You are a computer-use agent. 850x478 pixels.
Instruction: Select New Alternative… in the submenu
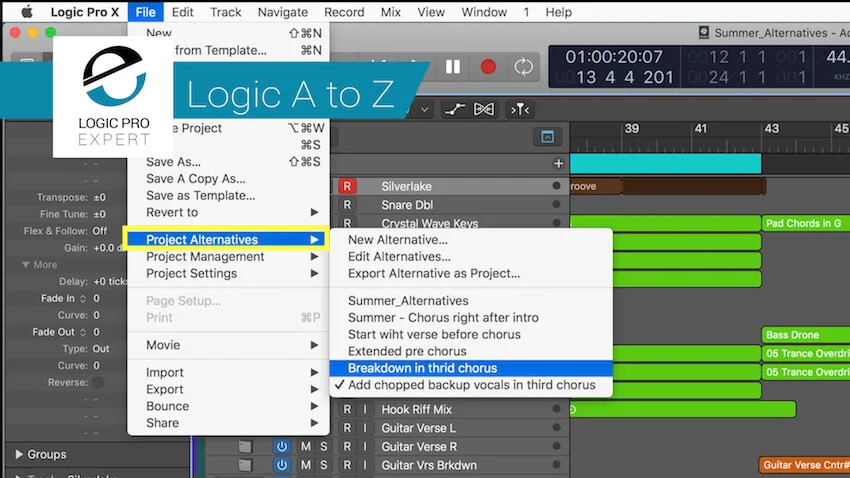(471, 240)
